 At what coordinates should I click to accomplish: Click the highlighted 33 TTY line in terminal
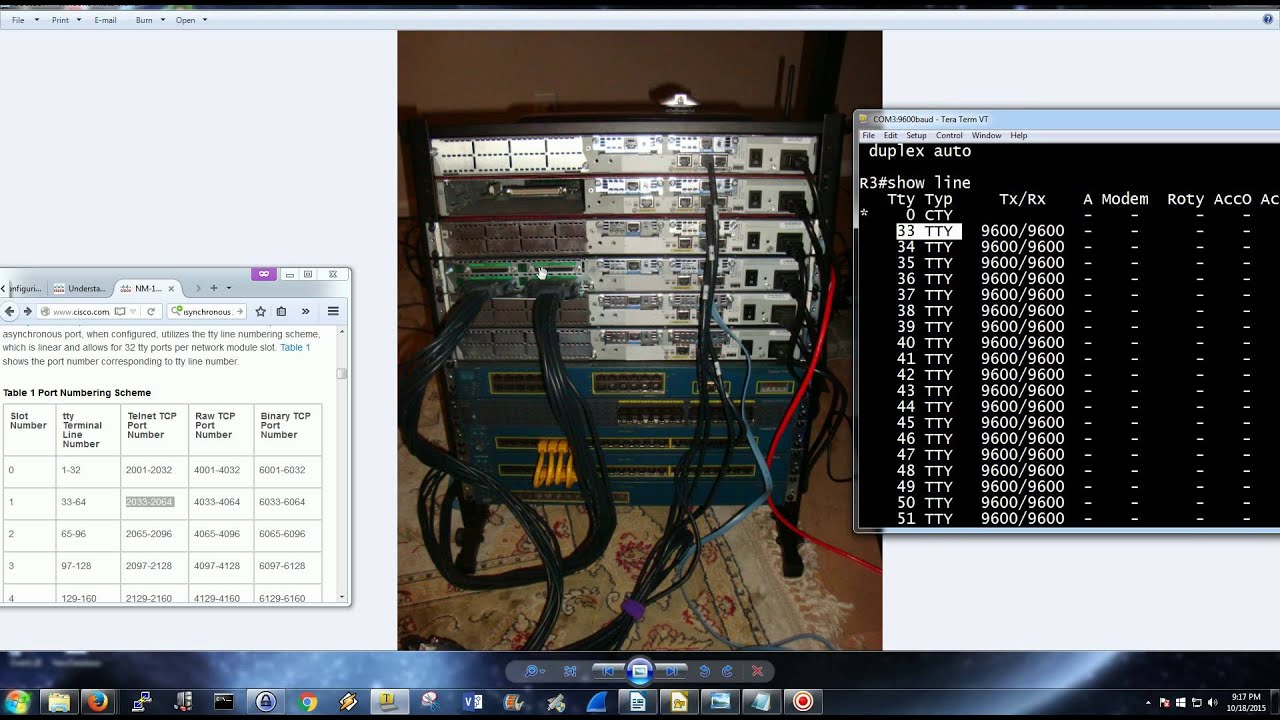(x=928, y=231)
